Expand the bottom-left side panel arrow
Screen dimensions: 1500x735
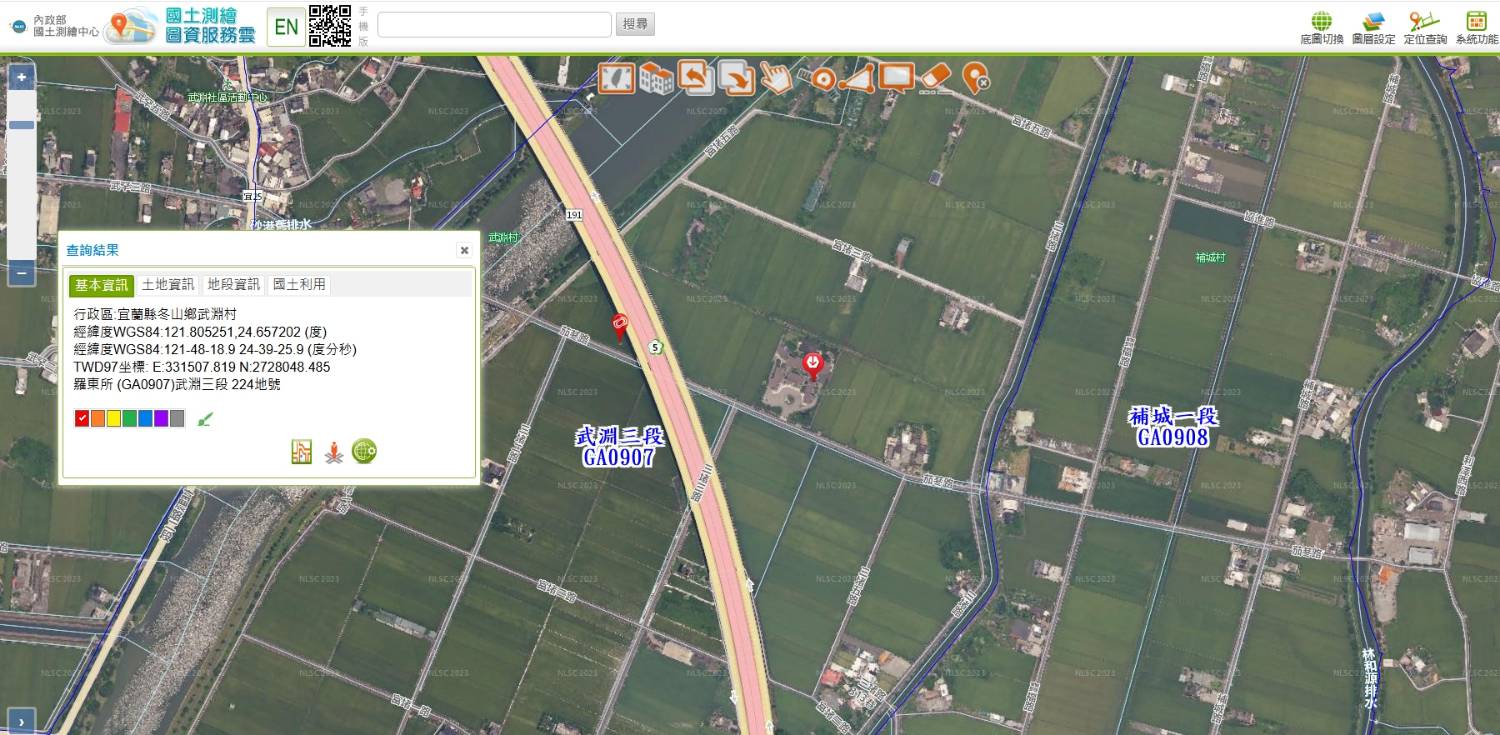click(x=22, y=720)
